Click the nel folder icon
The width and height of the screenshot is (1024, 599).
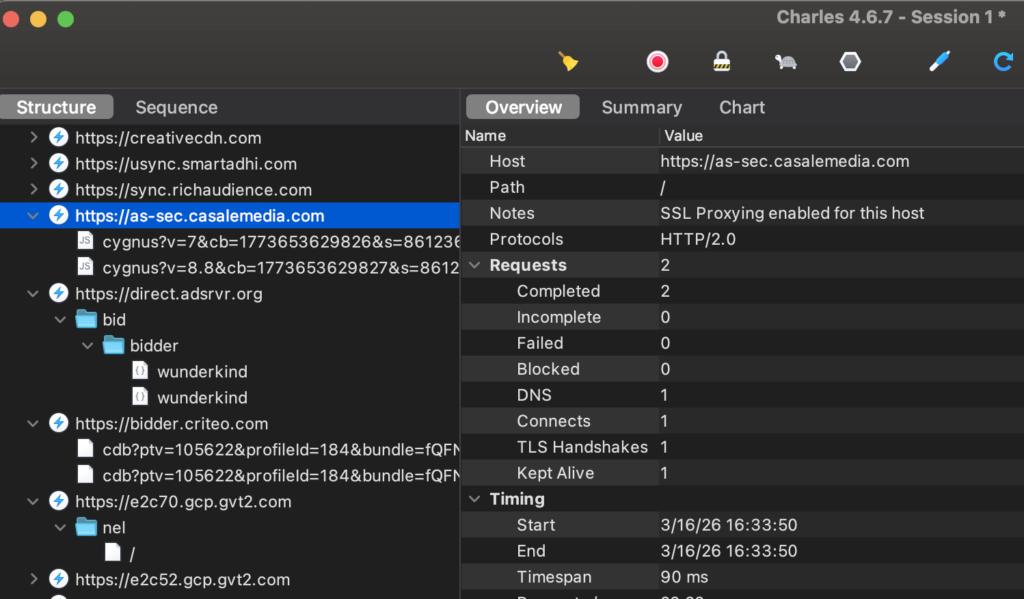point(86,528)
